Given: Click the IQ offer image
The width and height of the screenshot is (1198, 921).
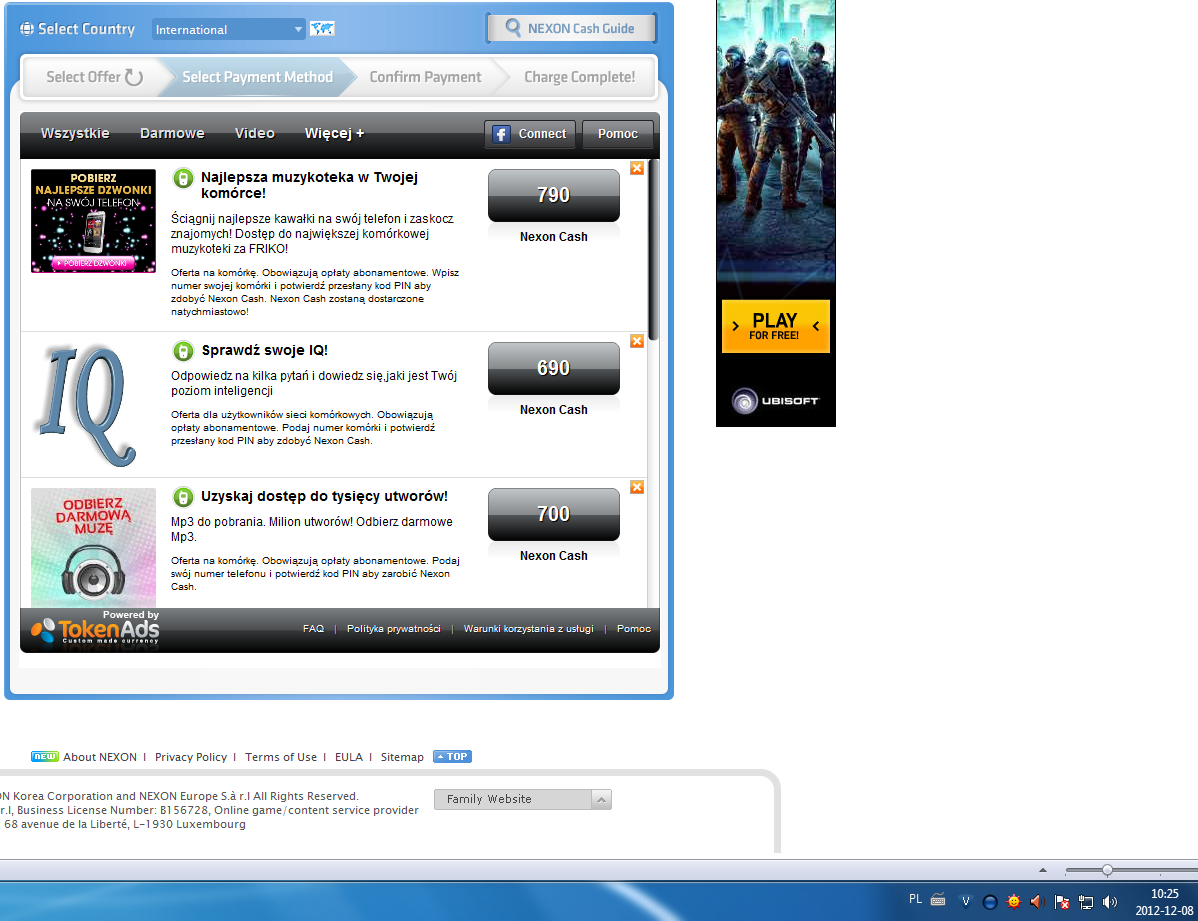Looking at the screenshot, I should click(x=86, y=405).
